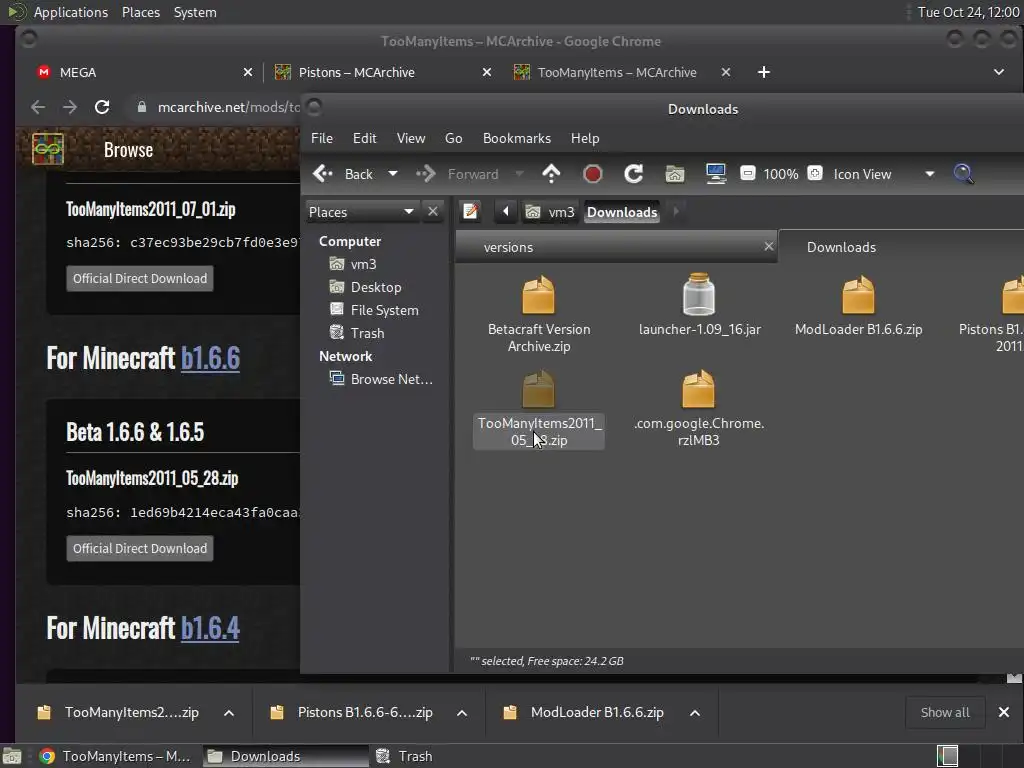Expand options for the ModLoader B1.6.6.zip download

pos(696,713)
